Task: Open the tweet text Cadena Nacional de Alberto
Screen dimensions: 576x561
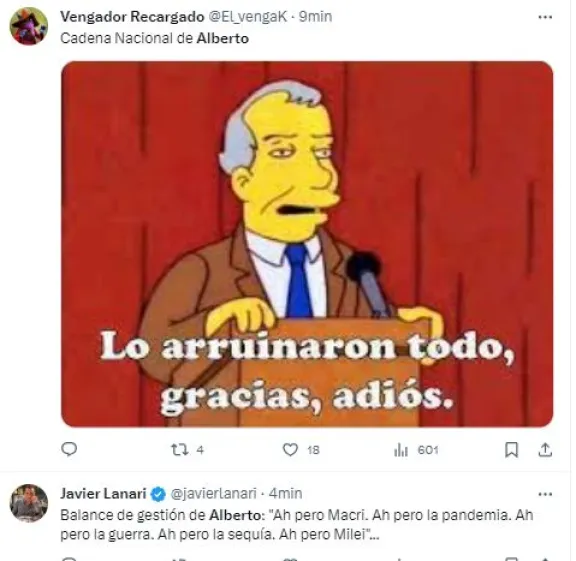Action: click(155, 39)
